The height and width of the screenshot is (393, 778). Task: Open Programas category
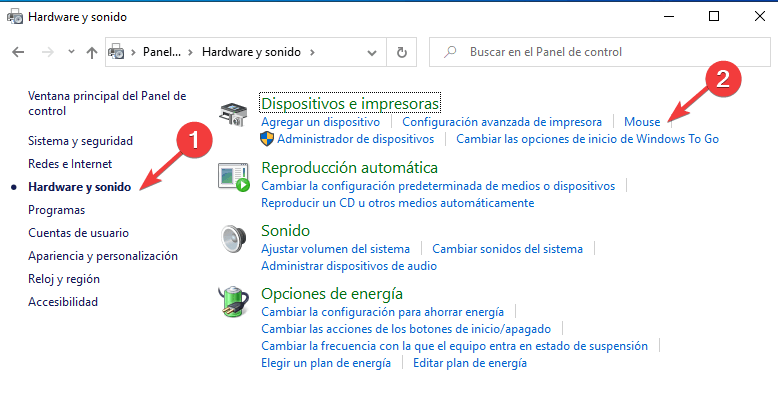point(57,210)
